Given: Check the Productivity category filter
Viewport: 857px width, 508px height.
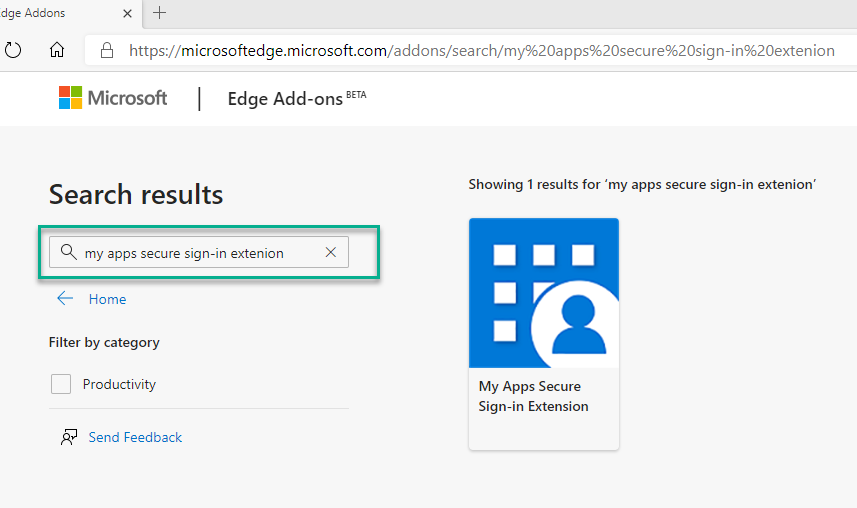Looking at the screenshot, I should point(61,384).
